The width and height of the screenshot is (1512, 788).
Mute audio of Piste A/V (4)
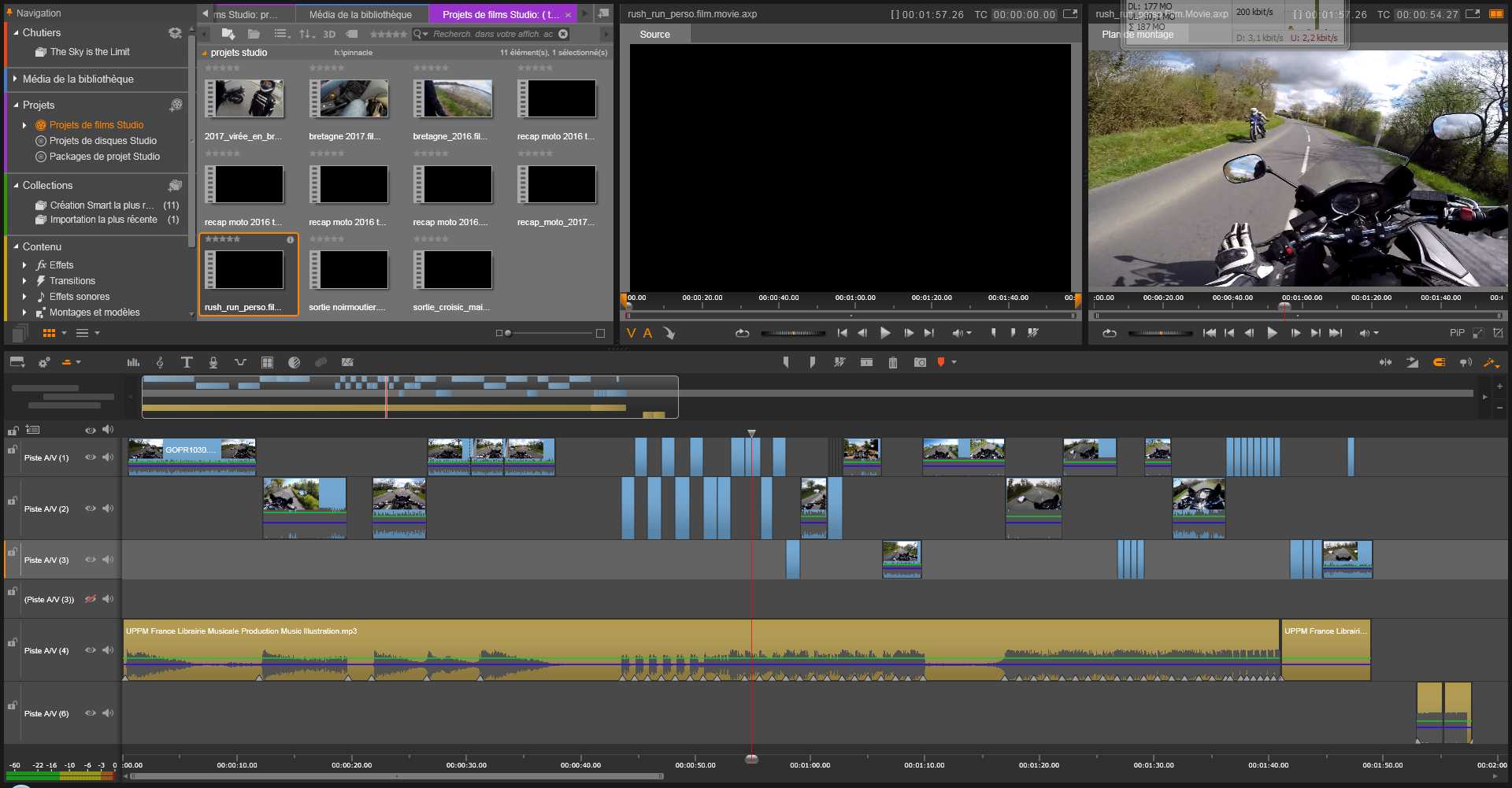pyautogui.click(x=108, y=650)
